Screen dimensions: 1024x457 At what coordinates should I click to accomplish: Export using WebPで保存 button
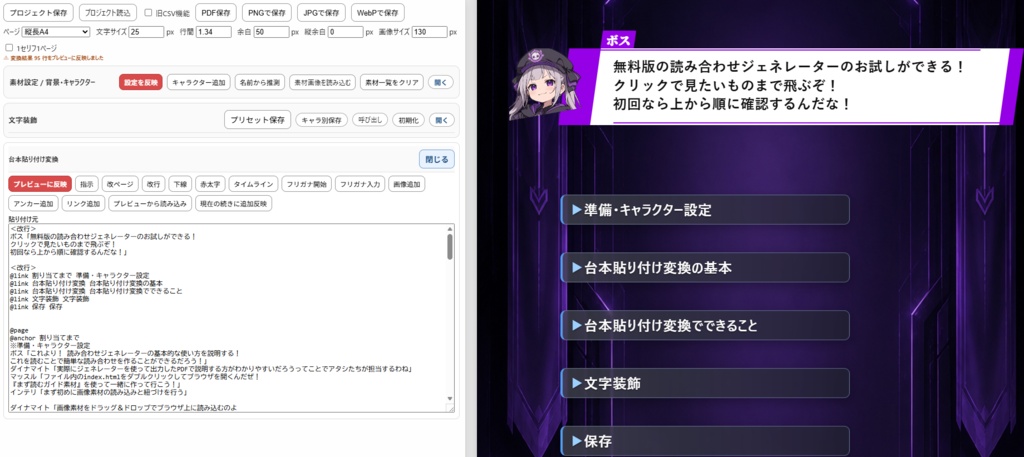(377, 12)
